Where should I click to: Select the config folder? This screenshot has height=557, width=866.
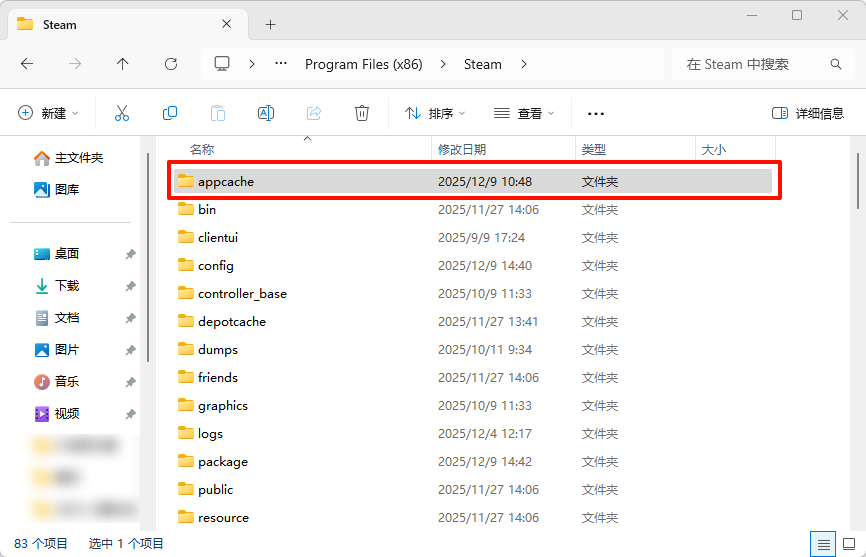coord(473,266)
